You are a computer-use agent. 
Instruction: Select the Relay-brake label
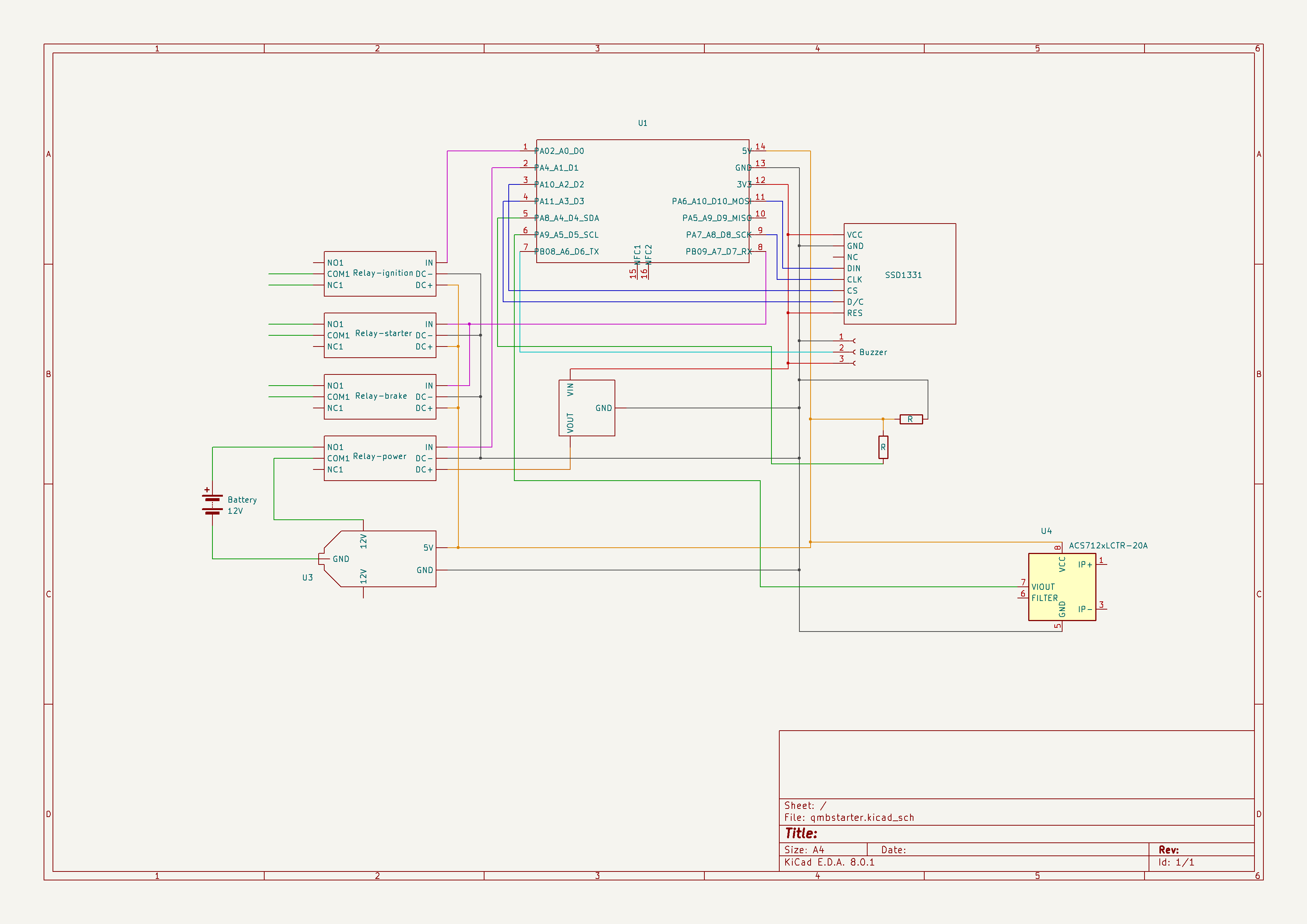pos(381,396)
